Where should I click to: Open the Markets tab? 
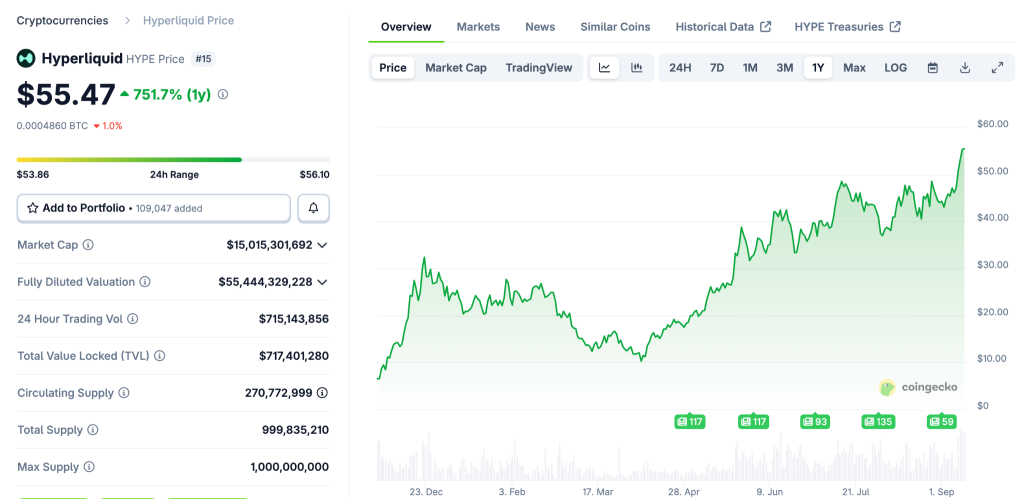pos(478,27)
